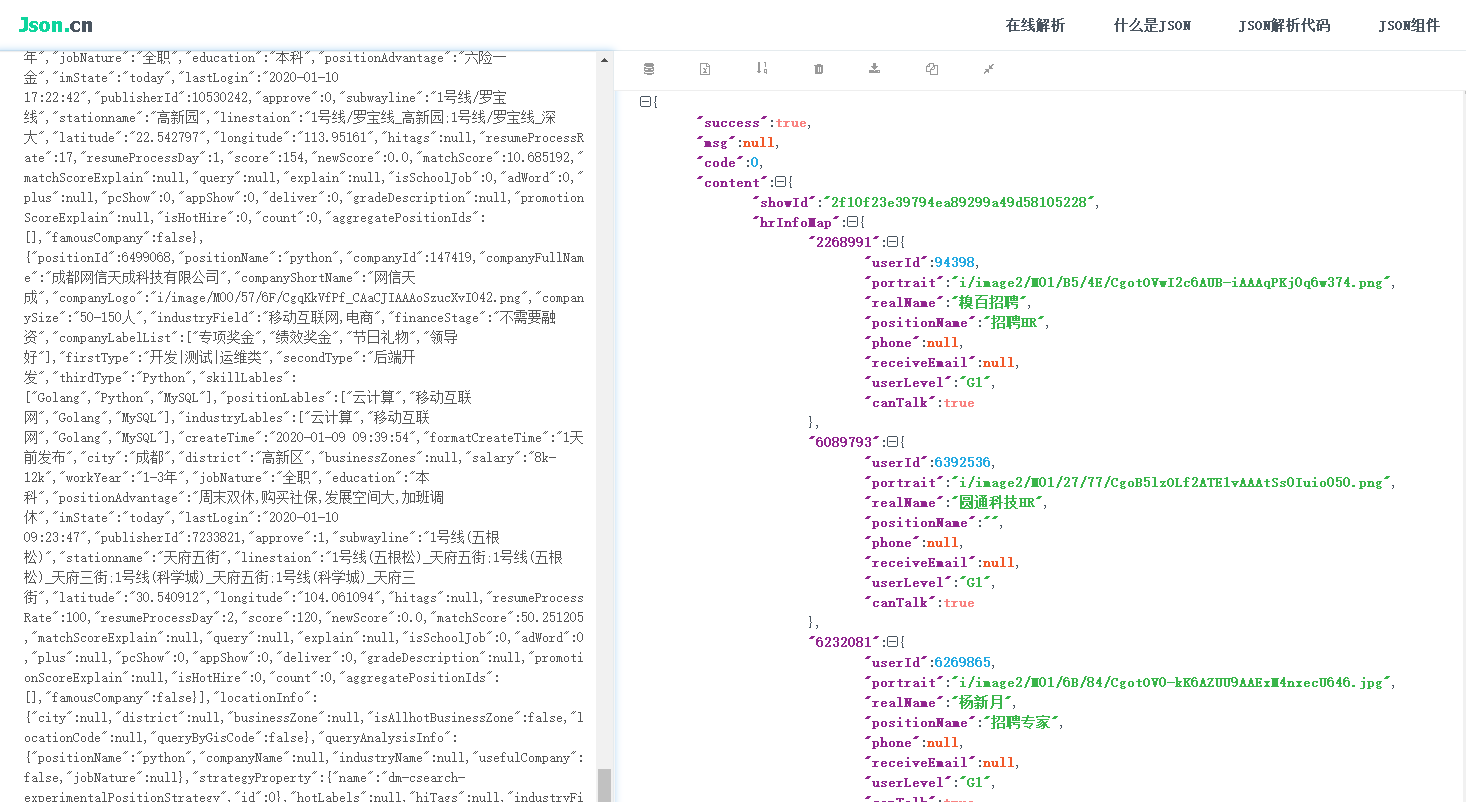Click the "showId" key
Screen dimensions: 1466x802
tap(783, 203)
